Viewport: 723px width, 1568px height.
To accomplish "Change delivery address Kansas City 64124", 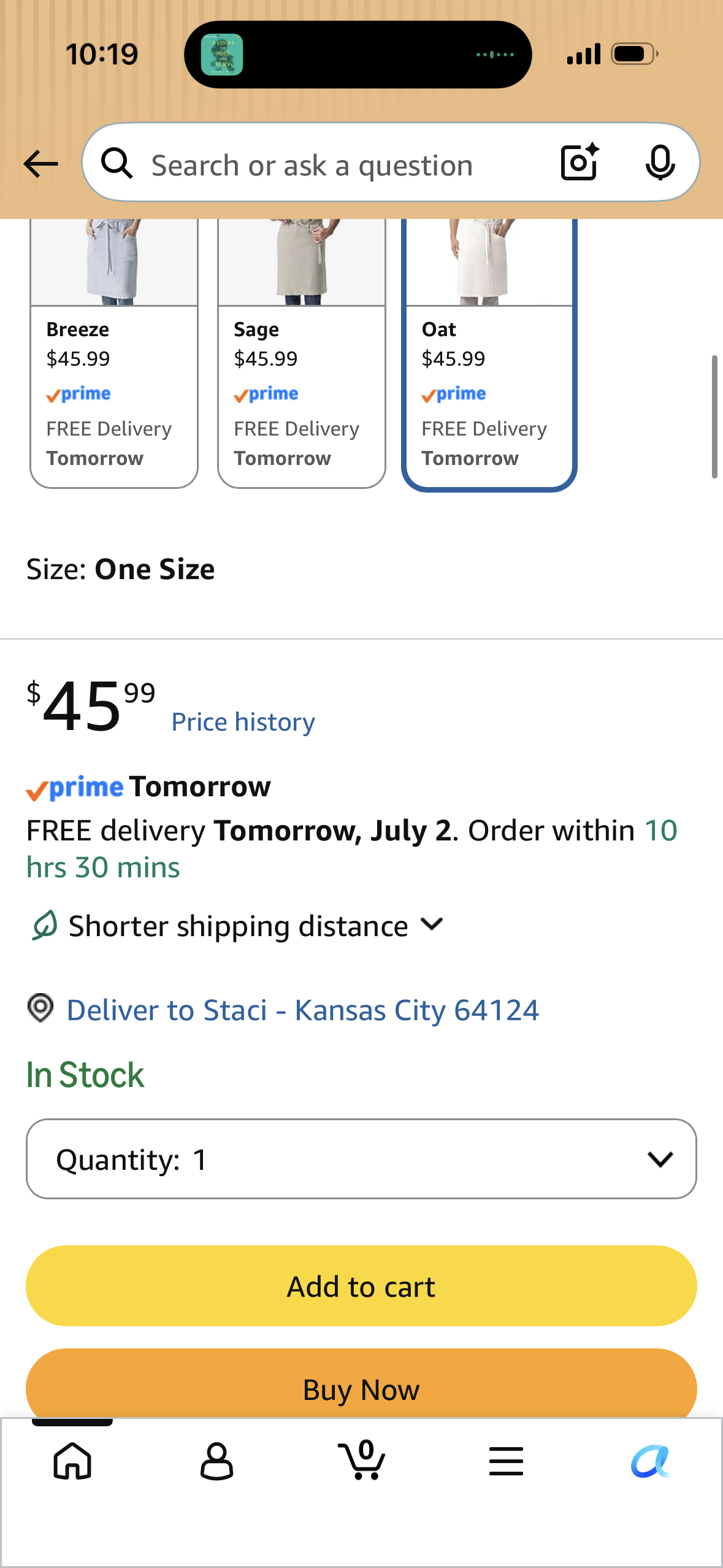I will point(303,1010).
